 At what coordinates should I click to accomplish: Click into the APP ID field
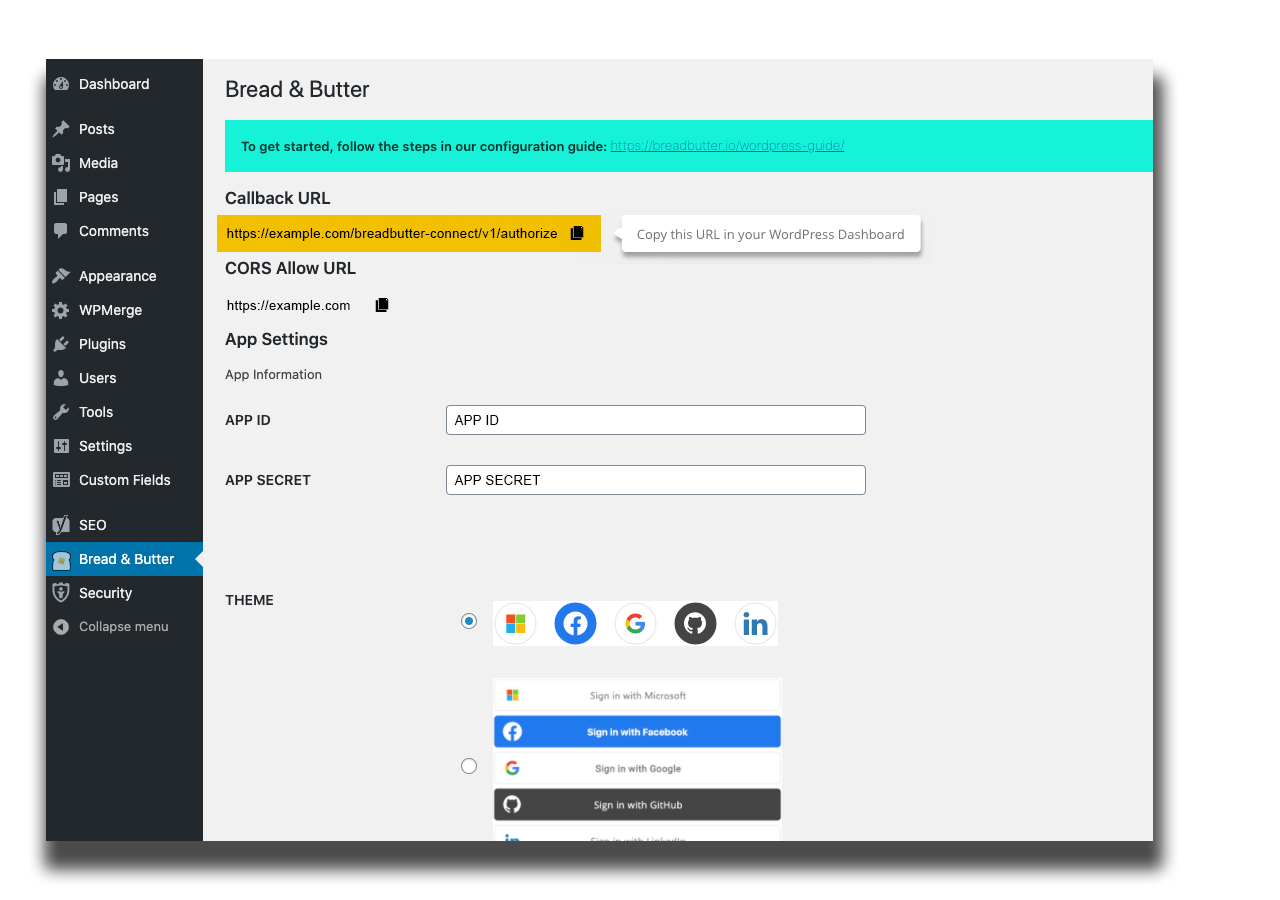pos(655,420)
